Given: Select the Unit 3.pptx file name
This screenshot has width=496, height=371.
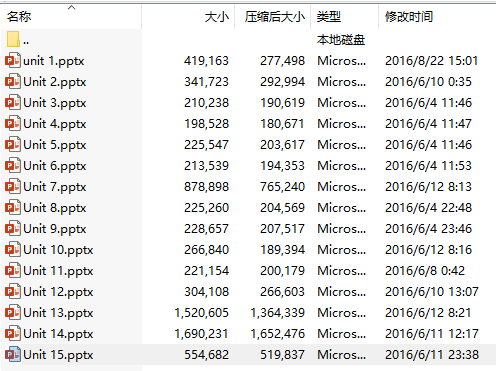Looking at the screenshot, I should pos(55,103).
